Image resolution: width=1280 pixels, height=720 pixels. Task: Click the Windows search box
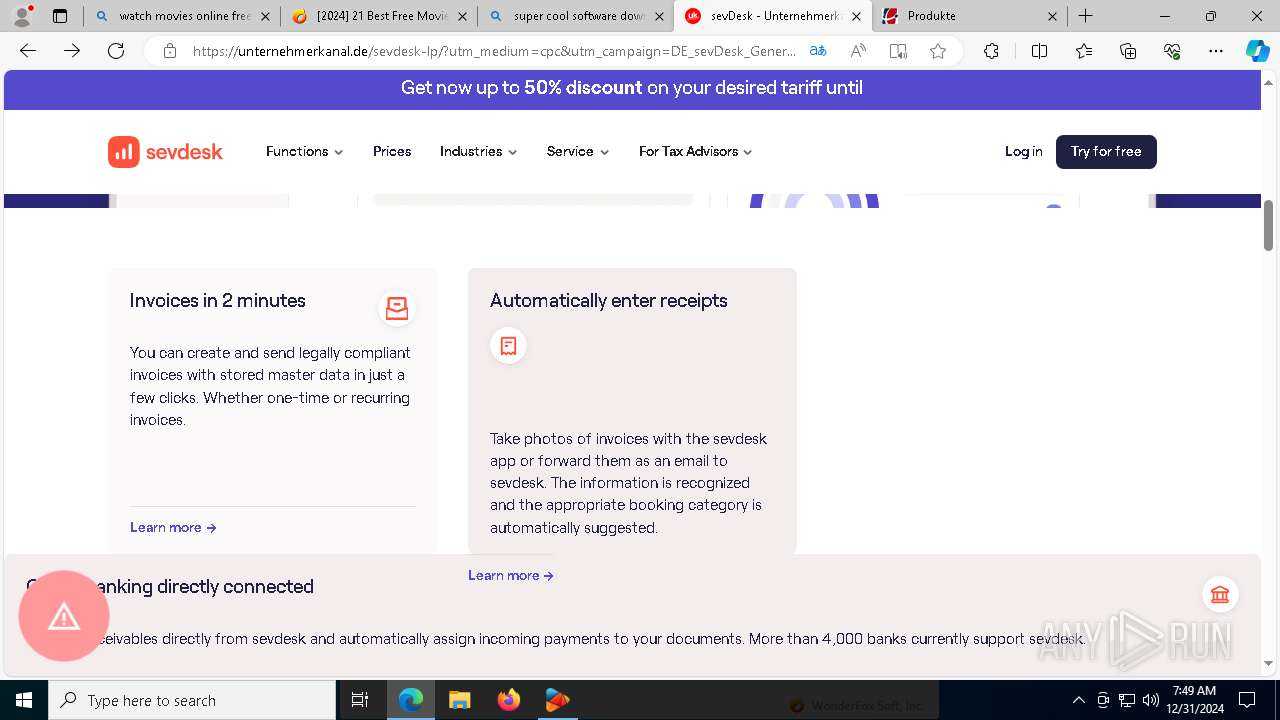point(192,700)
